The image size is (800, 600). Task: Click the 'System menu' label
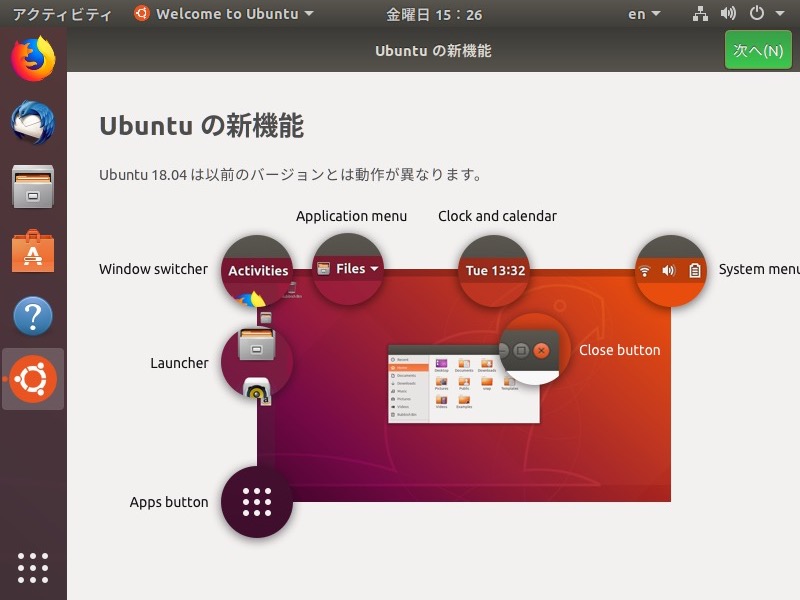click(759, 269)
